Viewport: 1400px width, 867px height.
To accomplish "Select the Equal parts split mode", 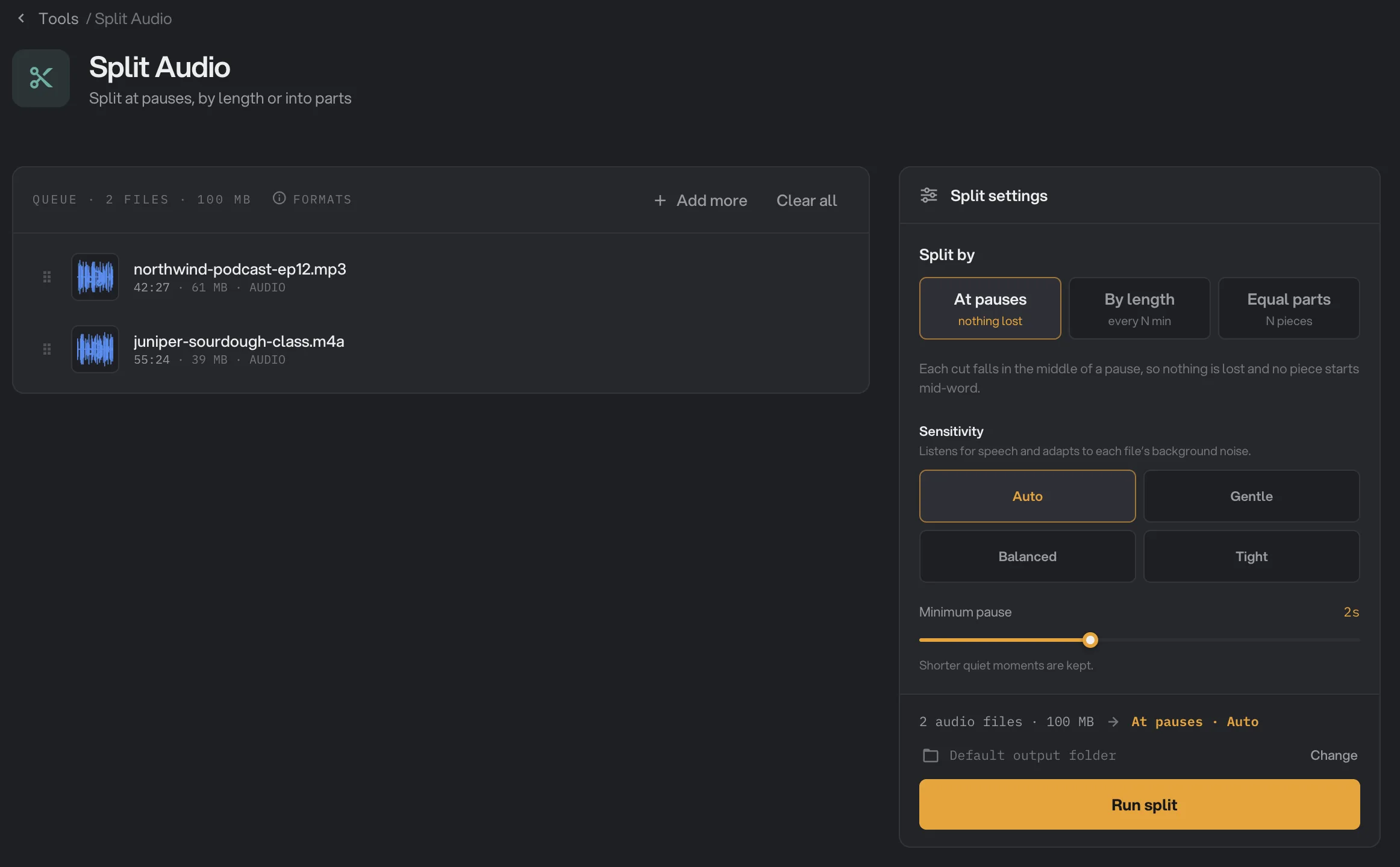I will tap(1289, 308).
